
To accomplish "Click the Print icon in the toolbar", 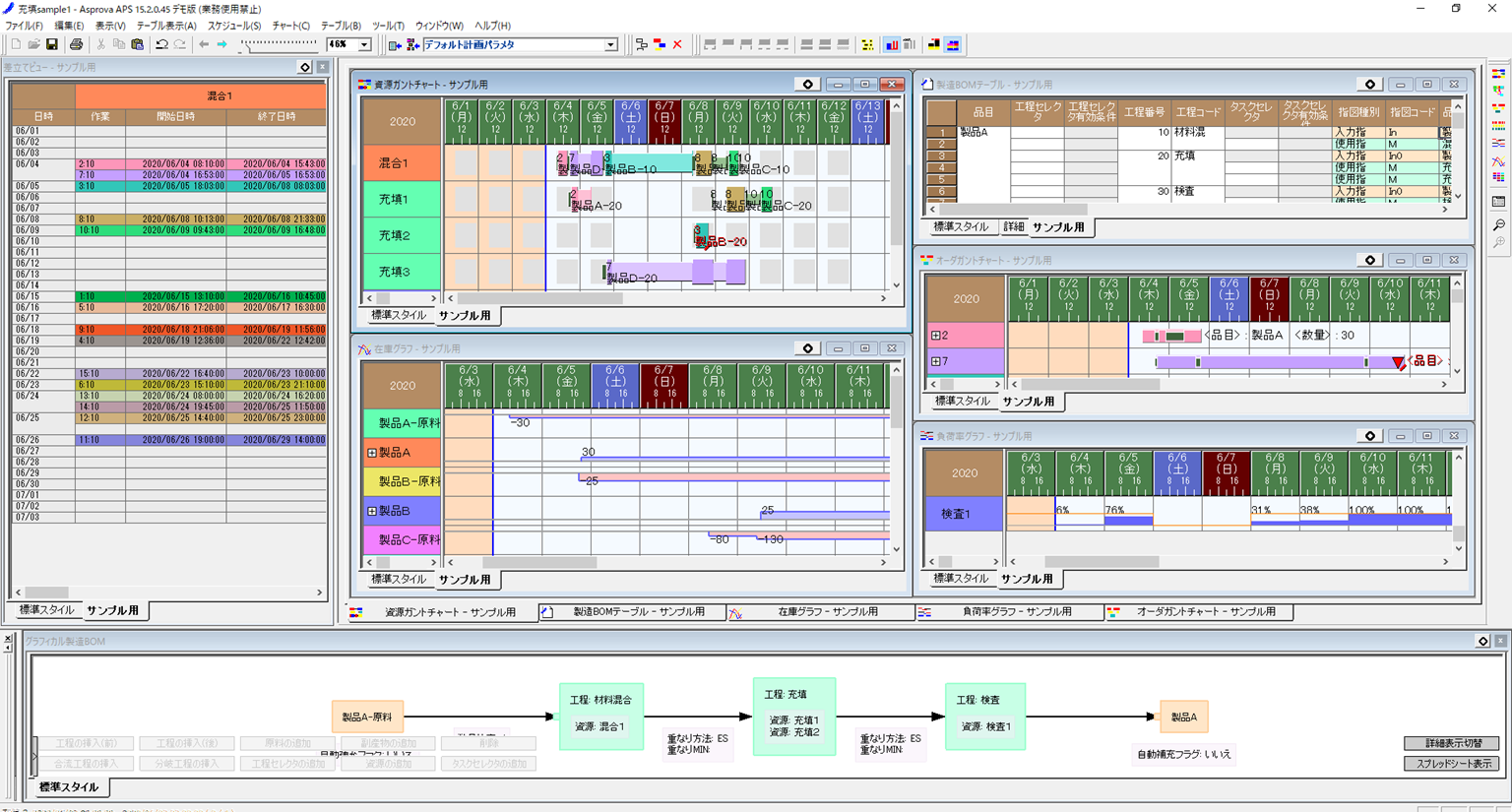I will [76, 44].
